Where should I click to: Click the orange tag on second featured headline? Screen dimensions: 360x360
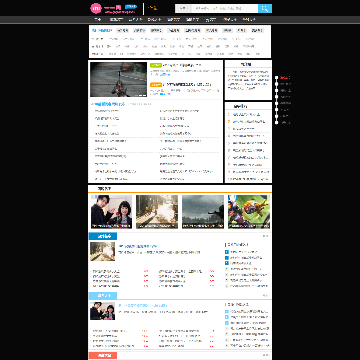click(156, 85)
